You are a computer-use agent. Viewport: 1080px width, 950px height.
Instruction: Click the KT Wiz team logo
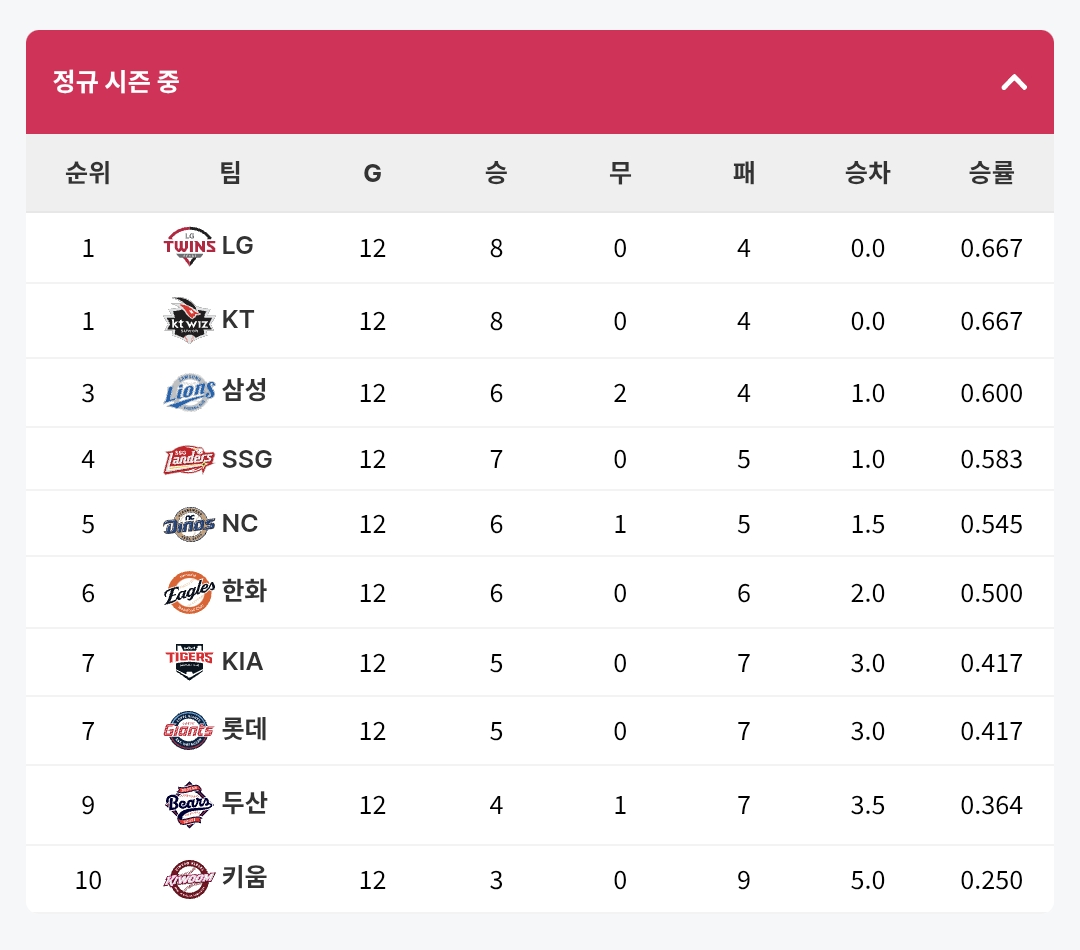click(x=189, y=320)
